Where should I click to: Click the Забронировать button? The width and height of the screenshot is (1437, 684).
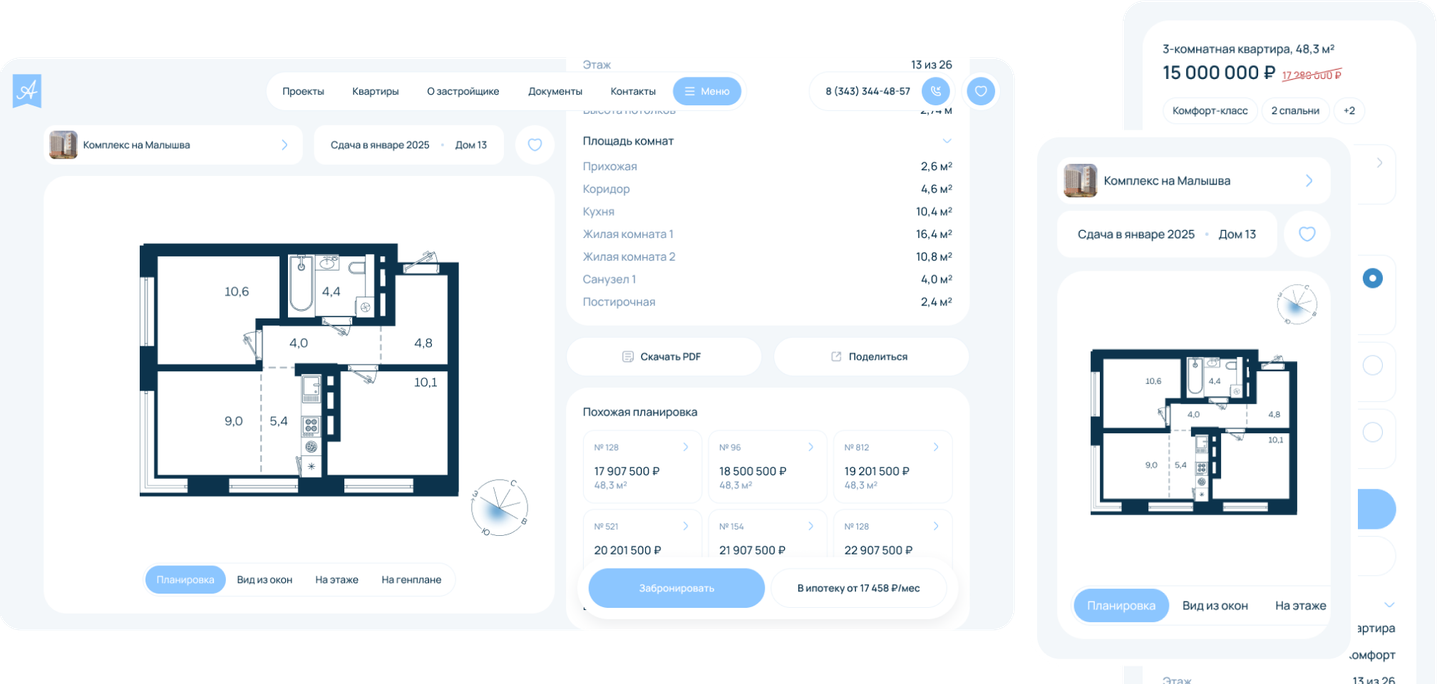click(x=677, y=588)
